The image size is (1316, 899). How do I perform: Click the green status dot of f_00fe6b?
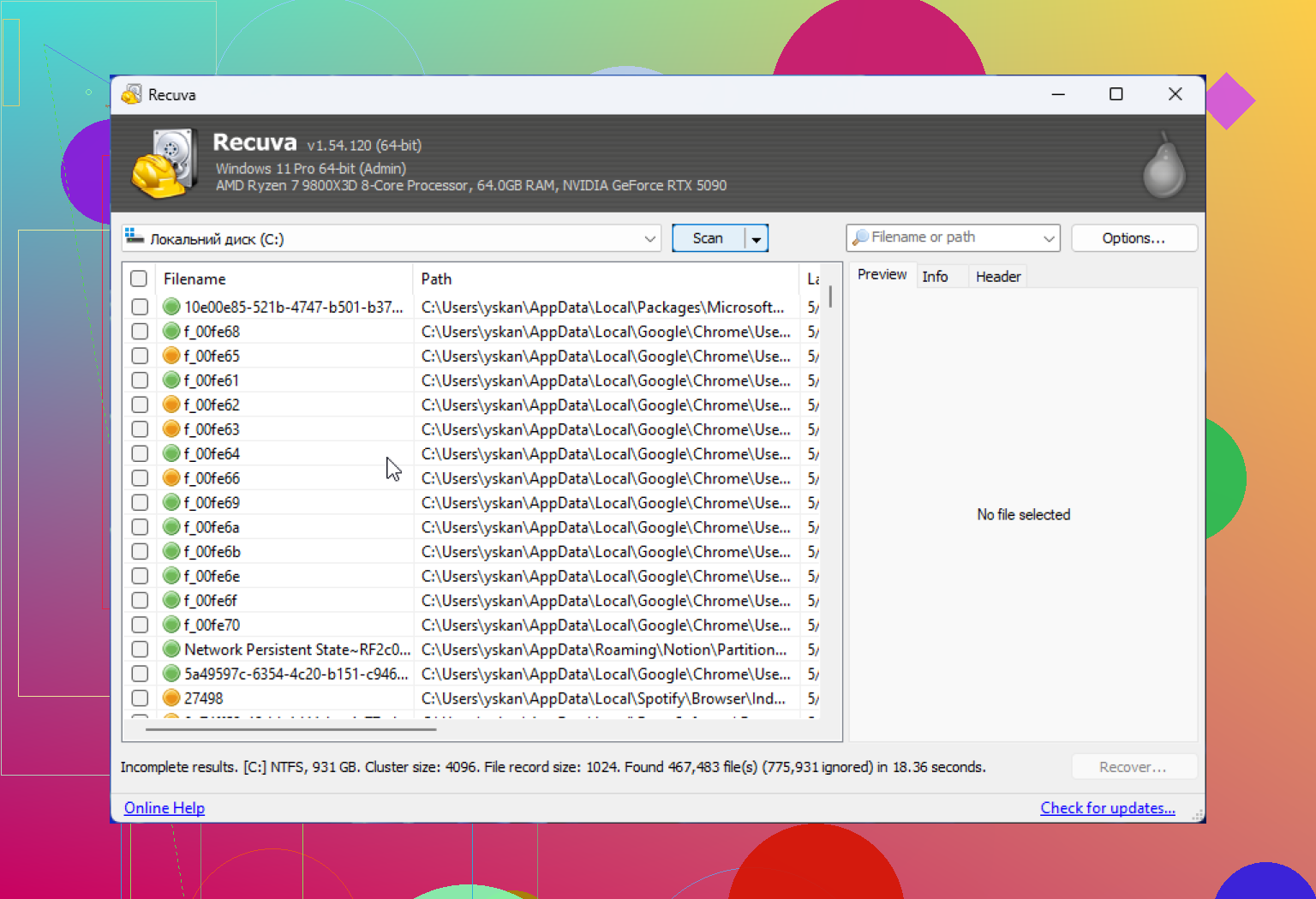(x=171, y=551)
